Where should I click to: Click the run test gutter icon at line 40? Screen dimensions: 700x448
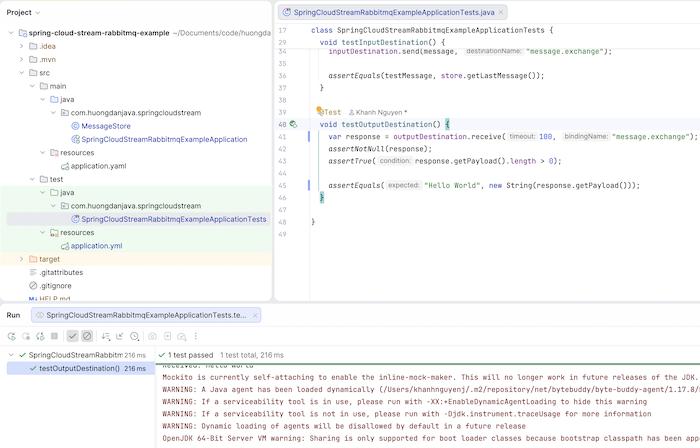(293, 124)
